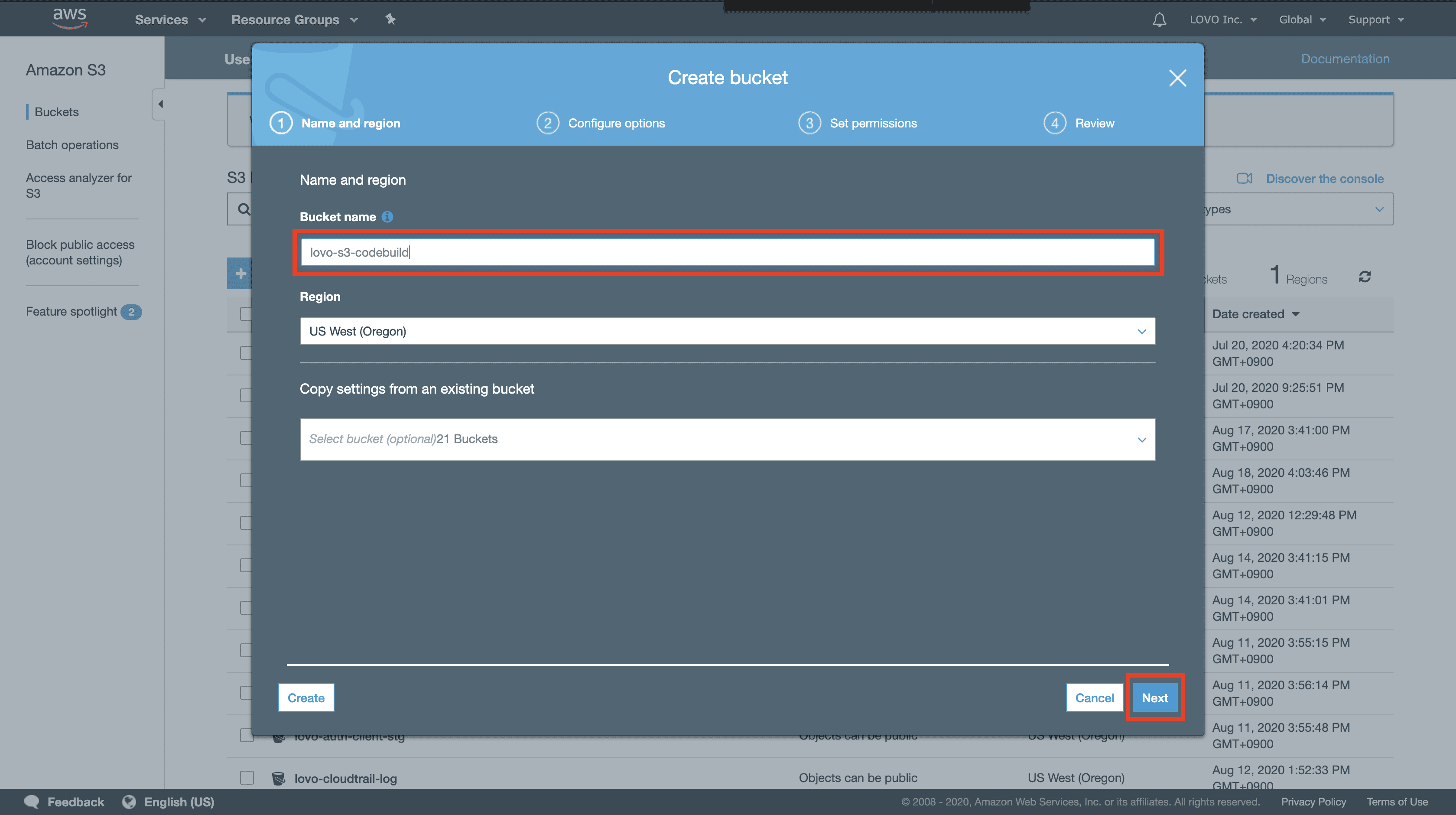This screenshot has height=815, width=1456.
Task: Expand the Region dropdown US West (Oregon)
Action: [728, 332]
